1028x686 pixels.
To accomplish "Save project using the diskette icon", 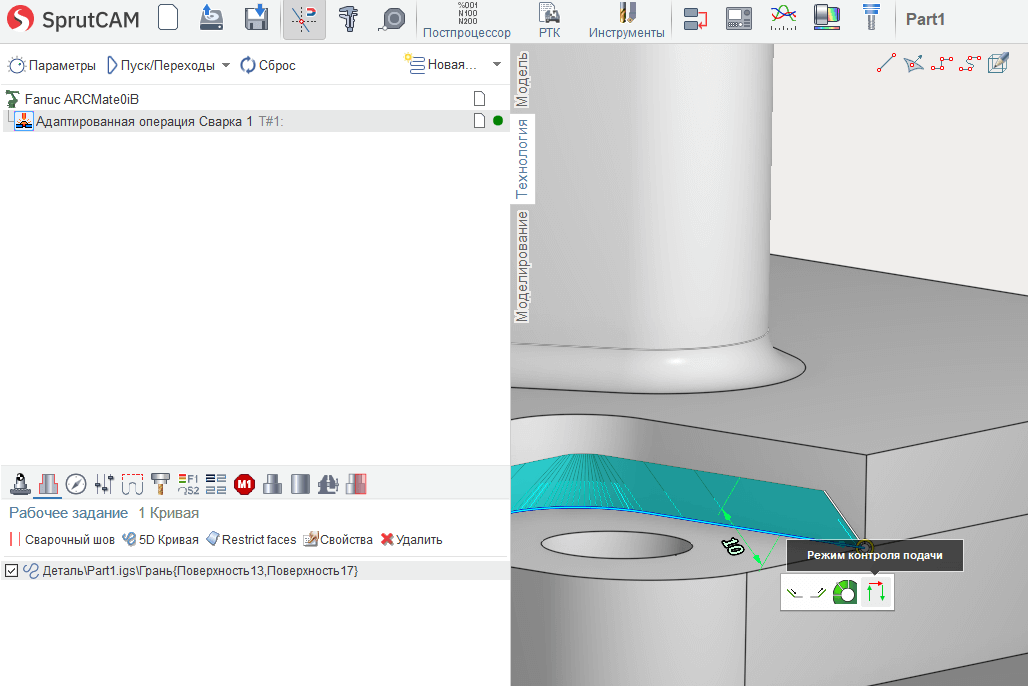I will coord(256,18).
